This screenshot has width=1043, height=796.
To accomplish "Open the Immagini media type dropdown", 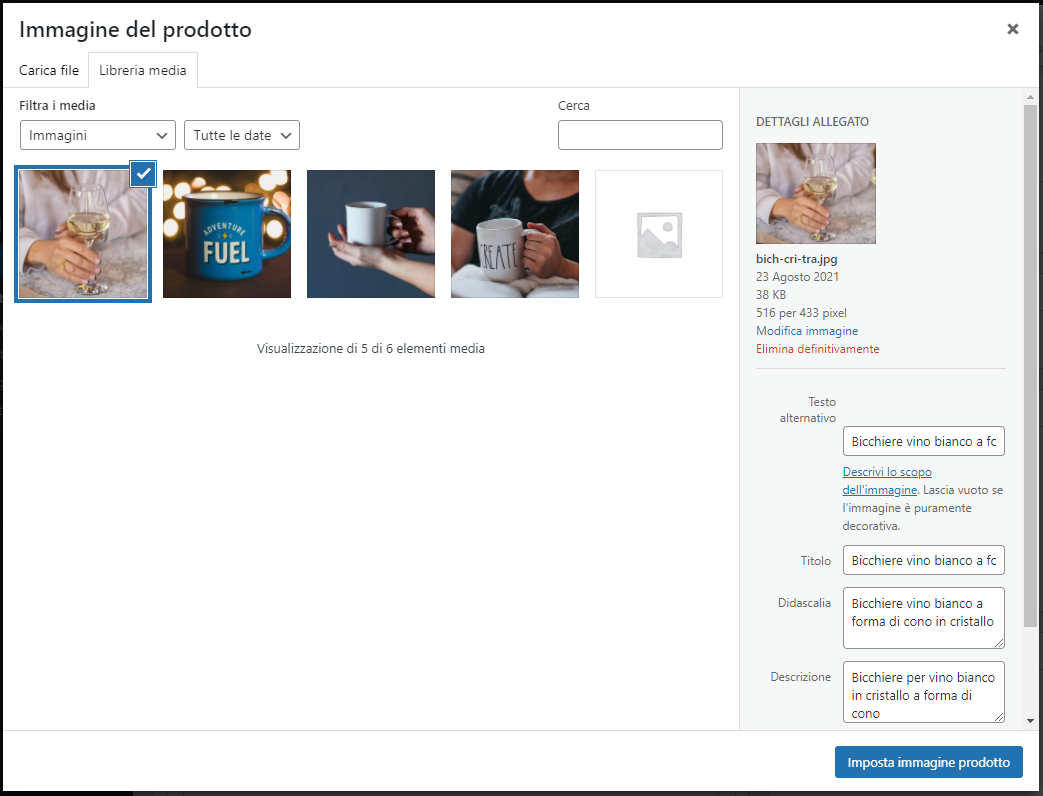I will click(x=98, y=135).
